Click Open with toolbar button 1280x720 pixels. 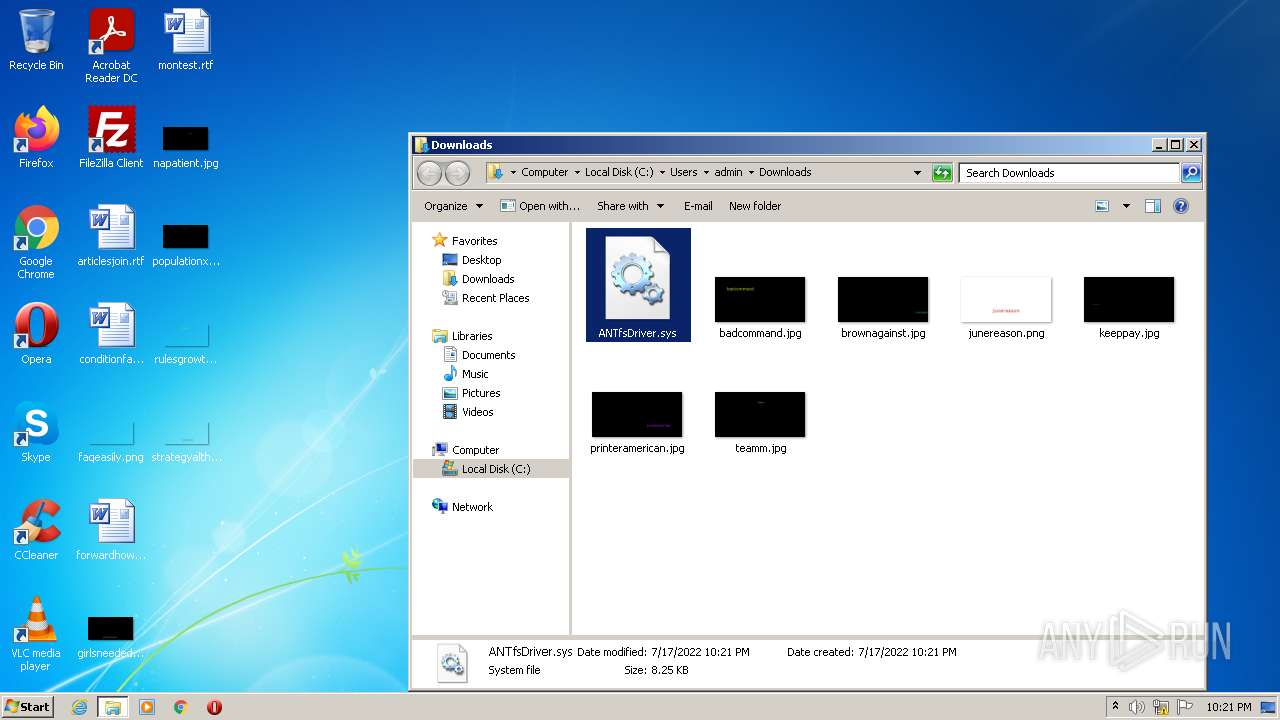click(x=540, y=206)
